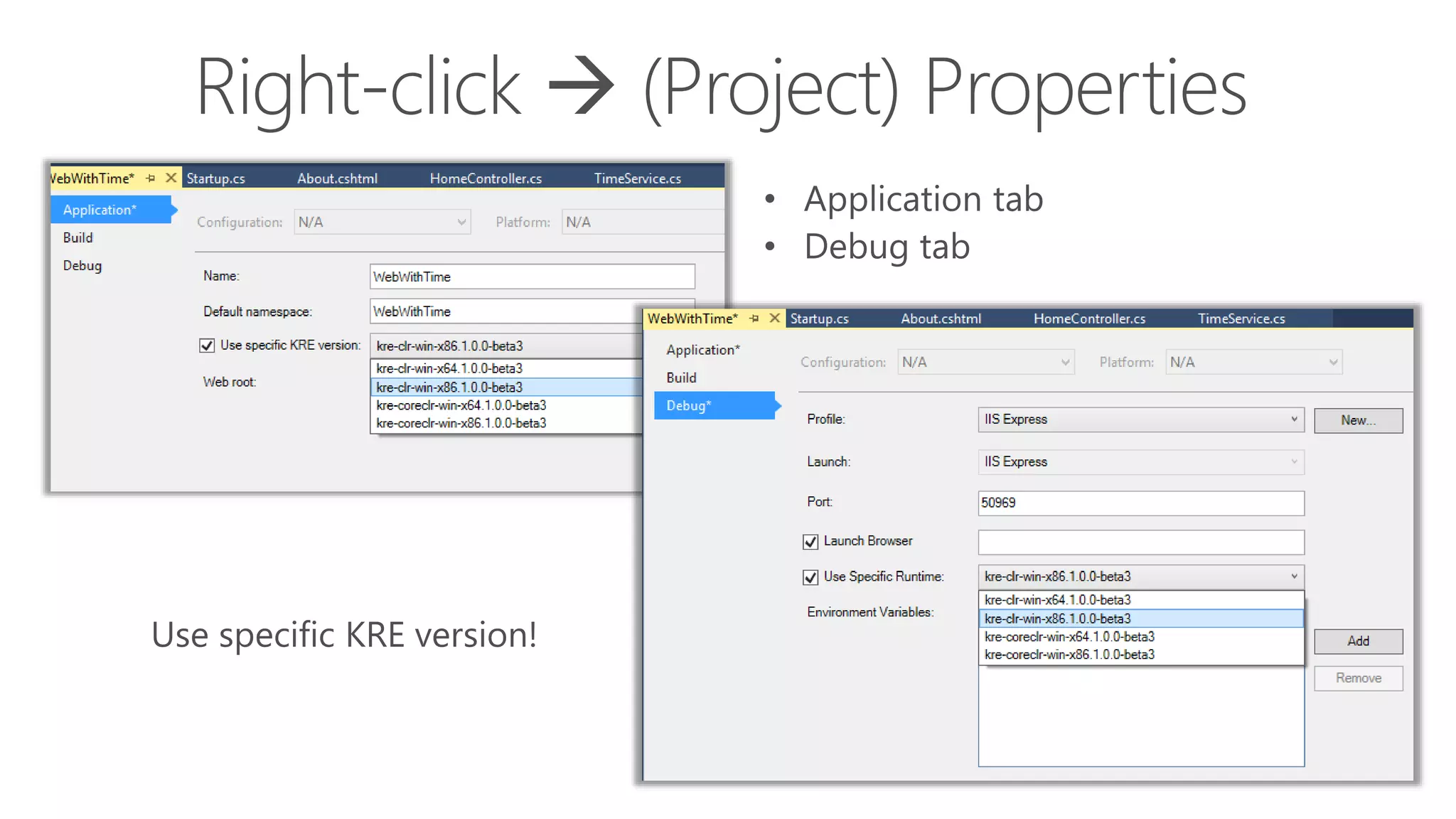
Task: Open the About.cshtml tab in the left window
Action: pyautogui.click(x=337, y=178)
